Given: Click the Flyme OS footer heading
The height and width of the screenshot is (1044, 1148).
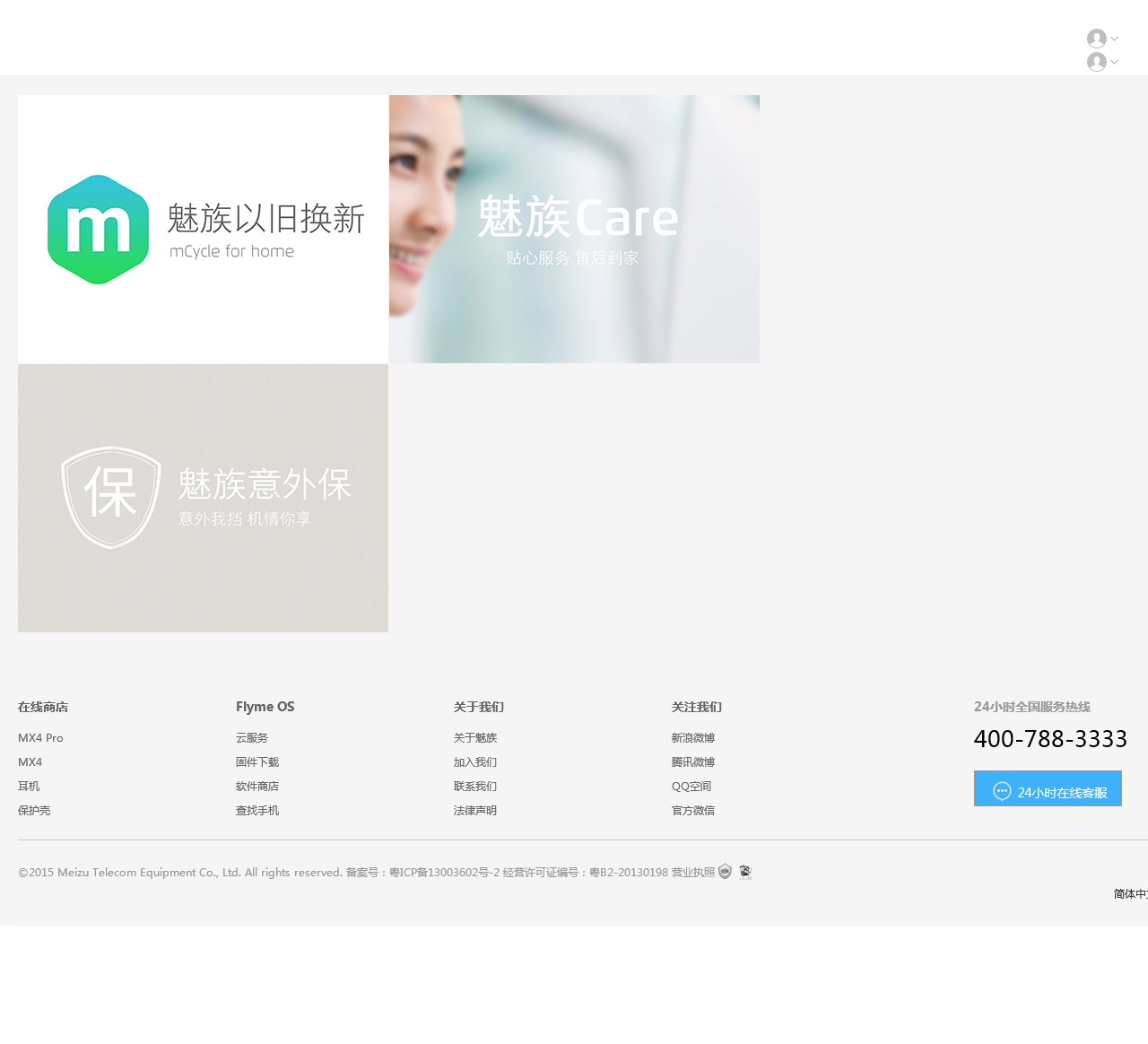Looking at the screenshot, I should pos(265,707).
